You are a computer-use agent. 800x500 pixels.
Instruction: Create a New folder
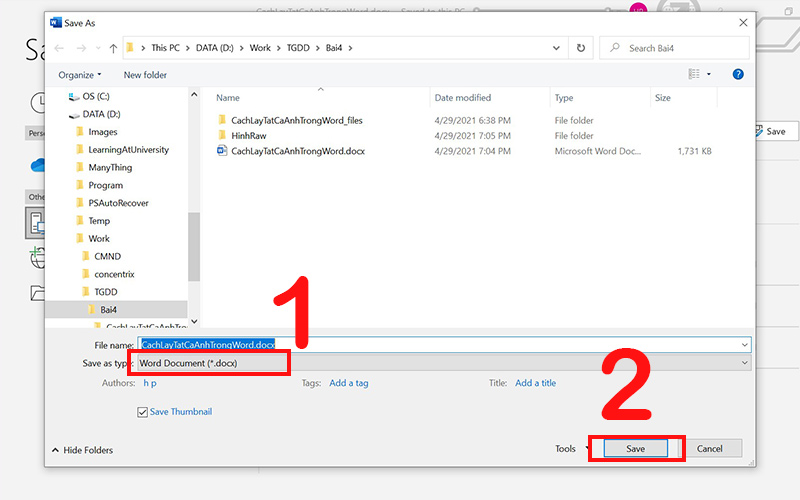point(145,75)
